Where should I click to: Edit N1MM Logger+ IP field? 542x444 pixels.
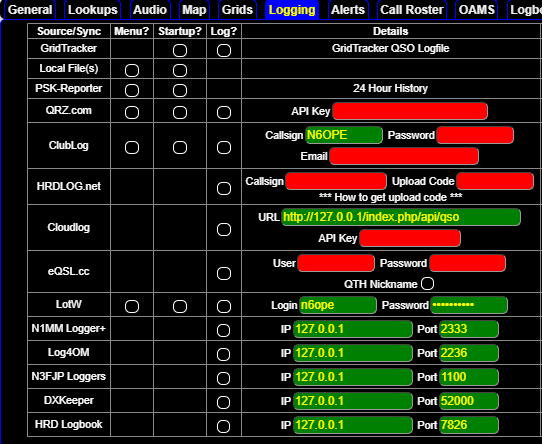(353, 329)
